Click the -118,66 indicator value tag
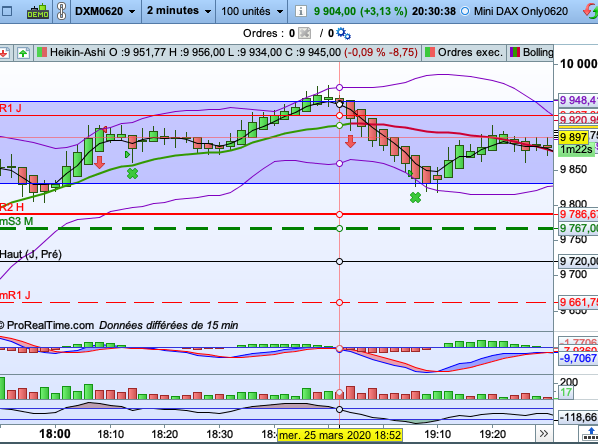Screen dimensions: 598x444 point(578,417)
